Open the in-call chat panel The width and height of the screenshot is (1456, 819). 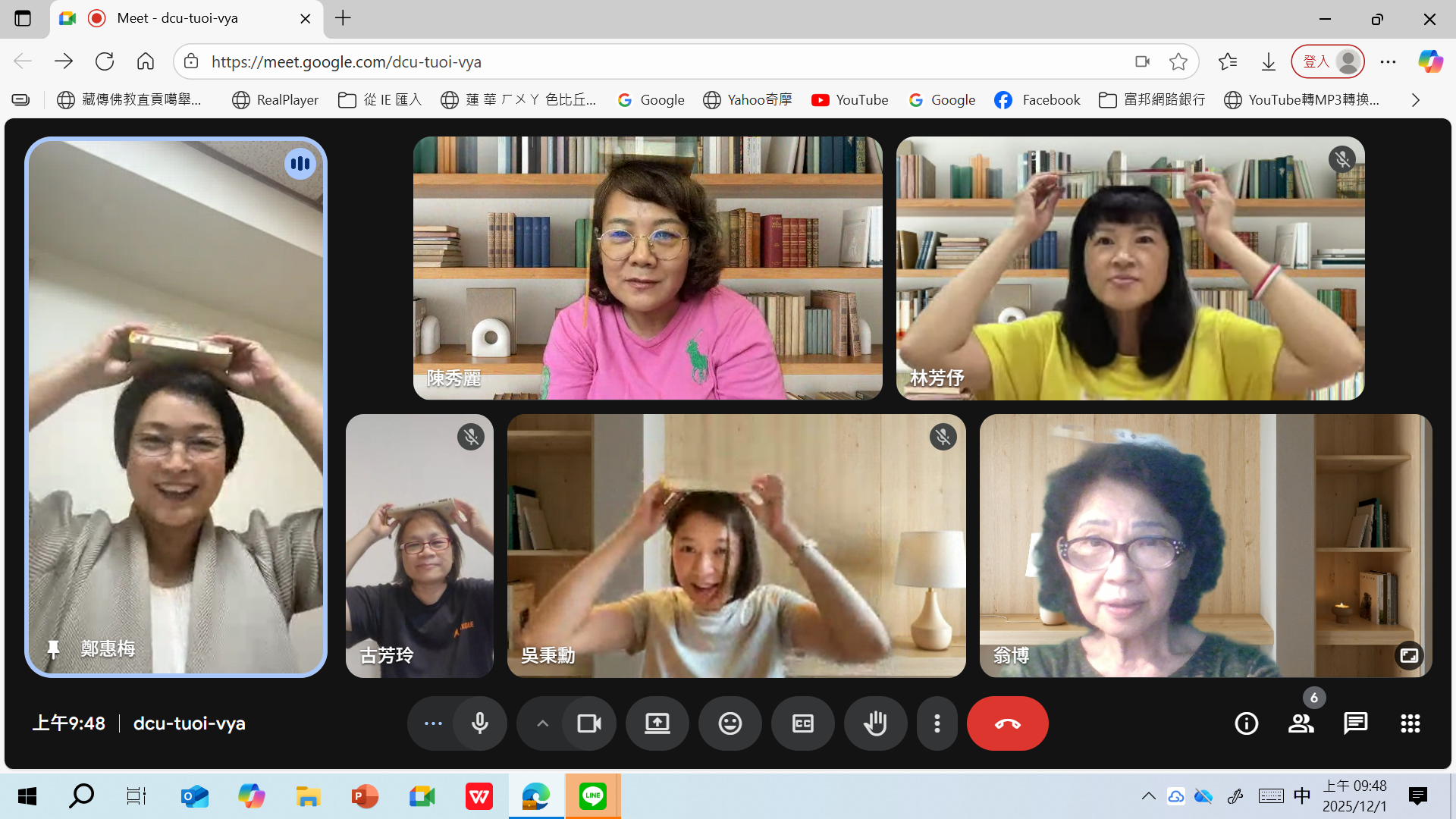pyautogui.click(x=1355, y=723)
